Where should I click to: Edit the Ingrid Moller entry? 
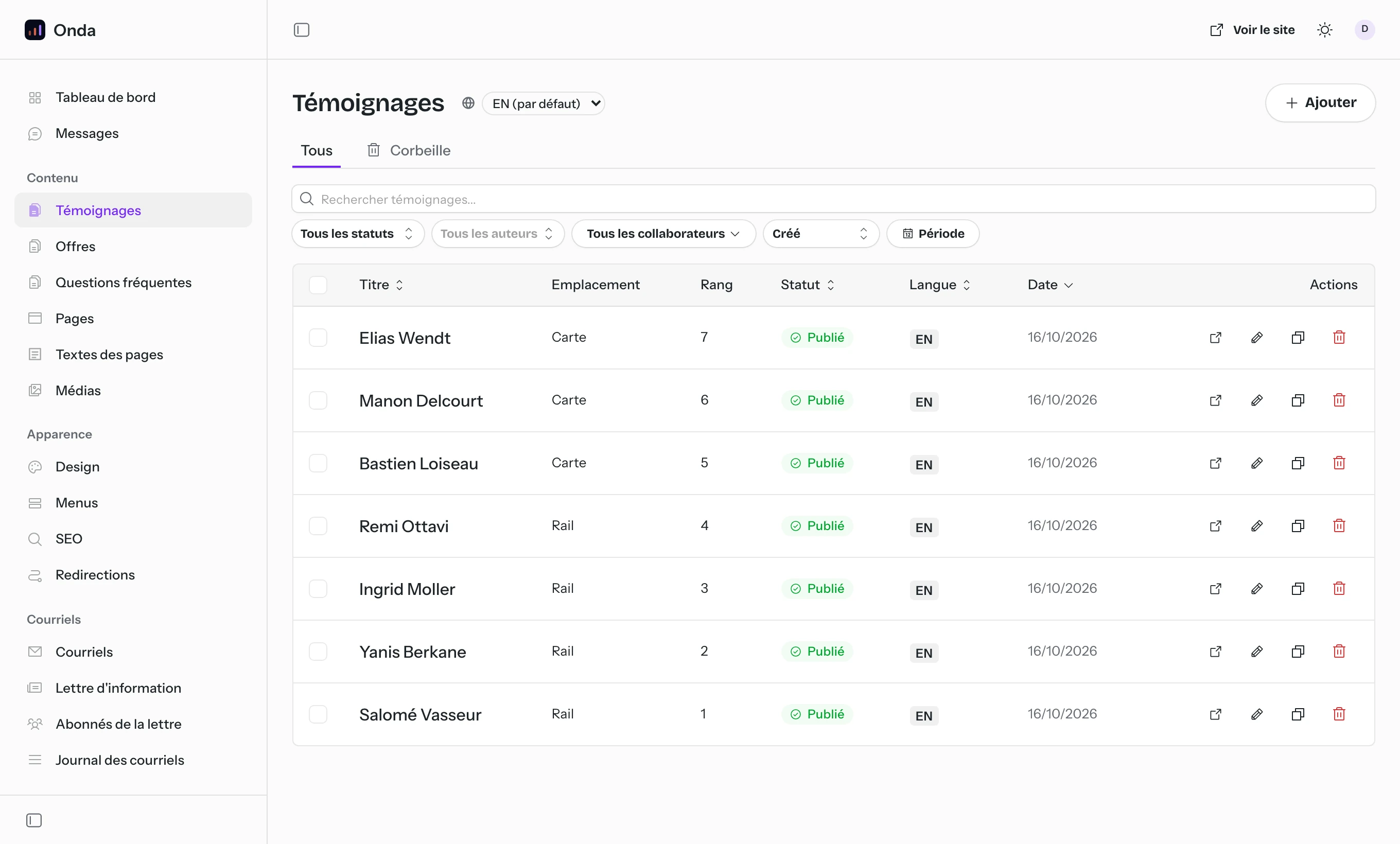[1257, 588]
